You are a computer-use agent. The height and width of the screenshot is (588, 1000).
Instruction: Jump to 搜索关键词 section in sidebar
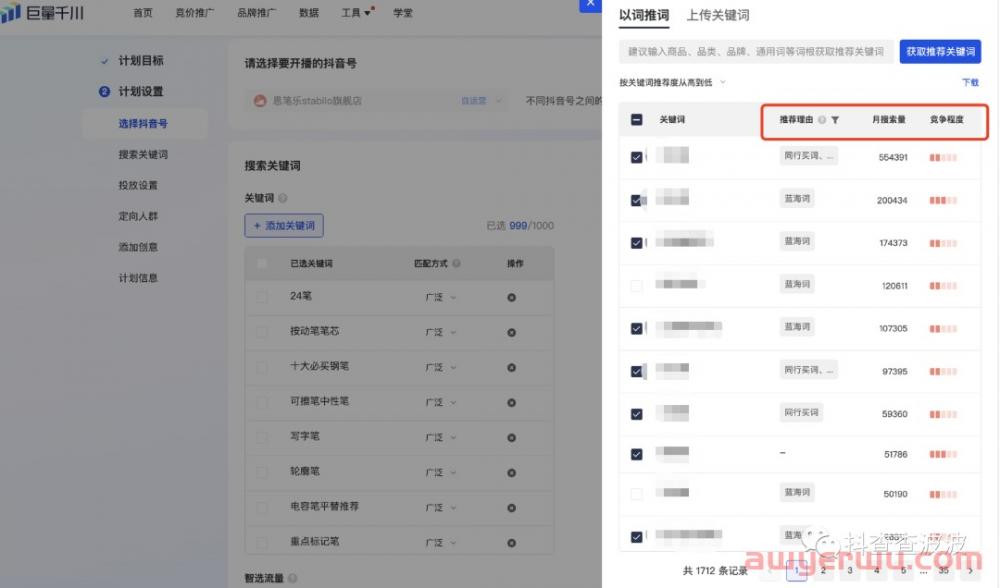(x=143, y=154)
